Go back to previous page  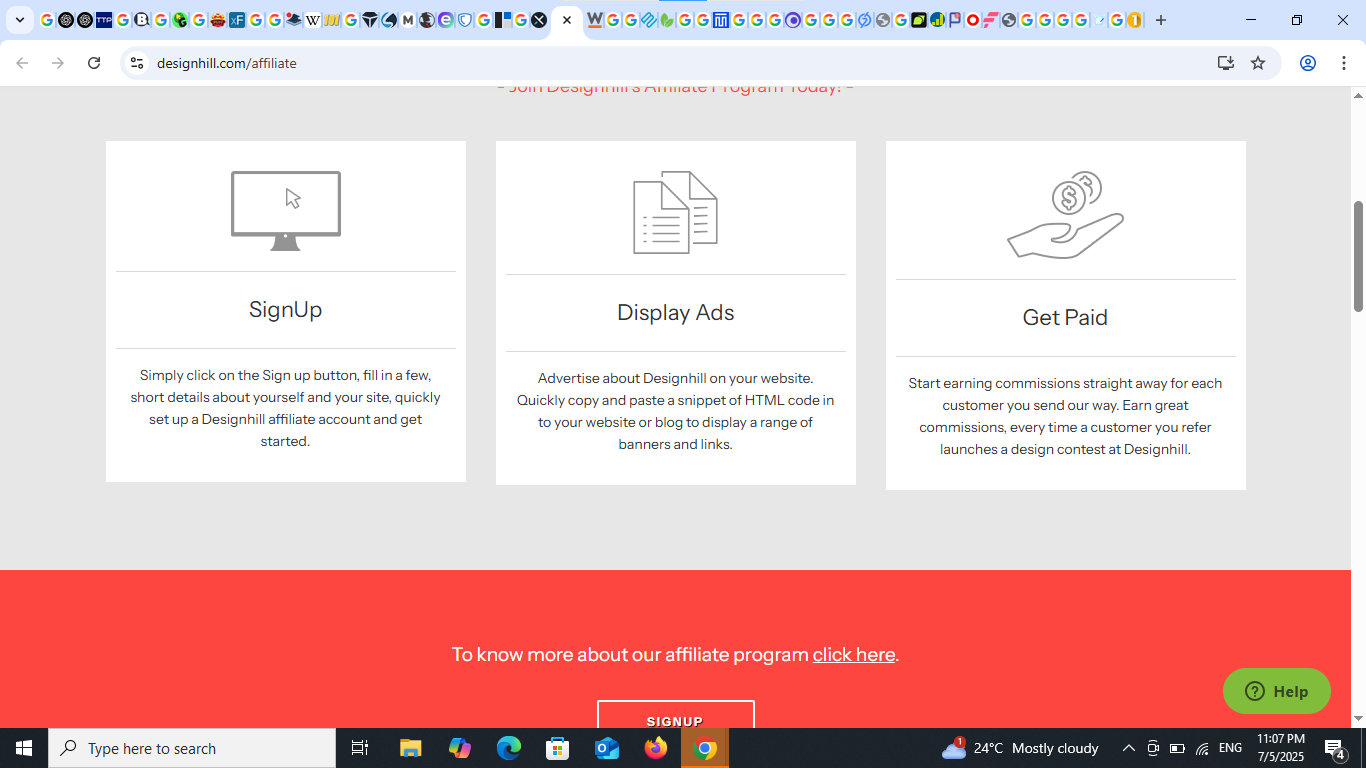pos(22,63)
